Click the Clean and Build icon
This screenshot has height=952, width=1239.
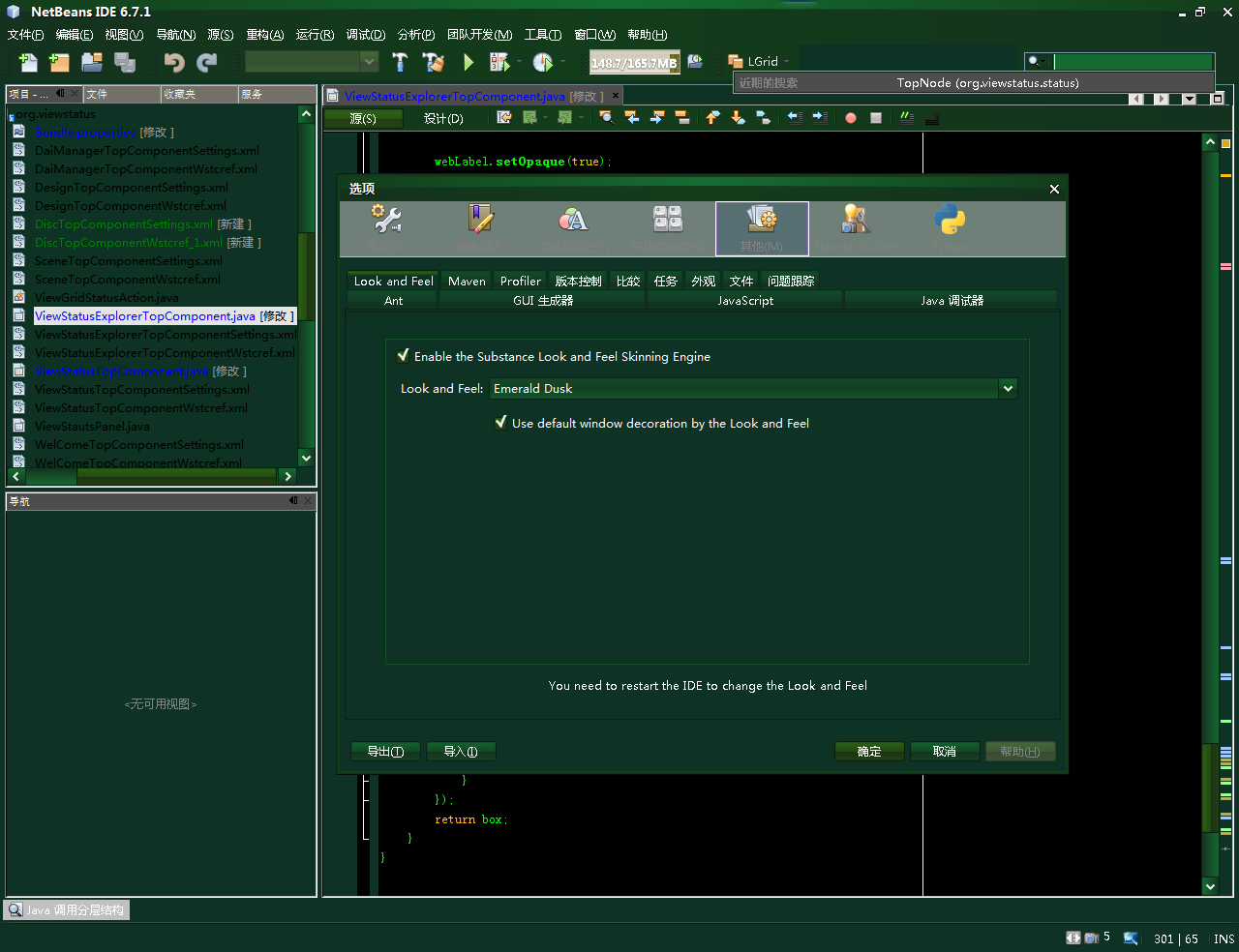coord(434,63)
